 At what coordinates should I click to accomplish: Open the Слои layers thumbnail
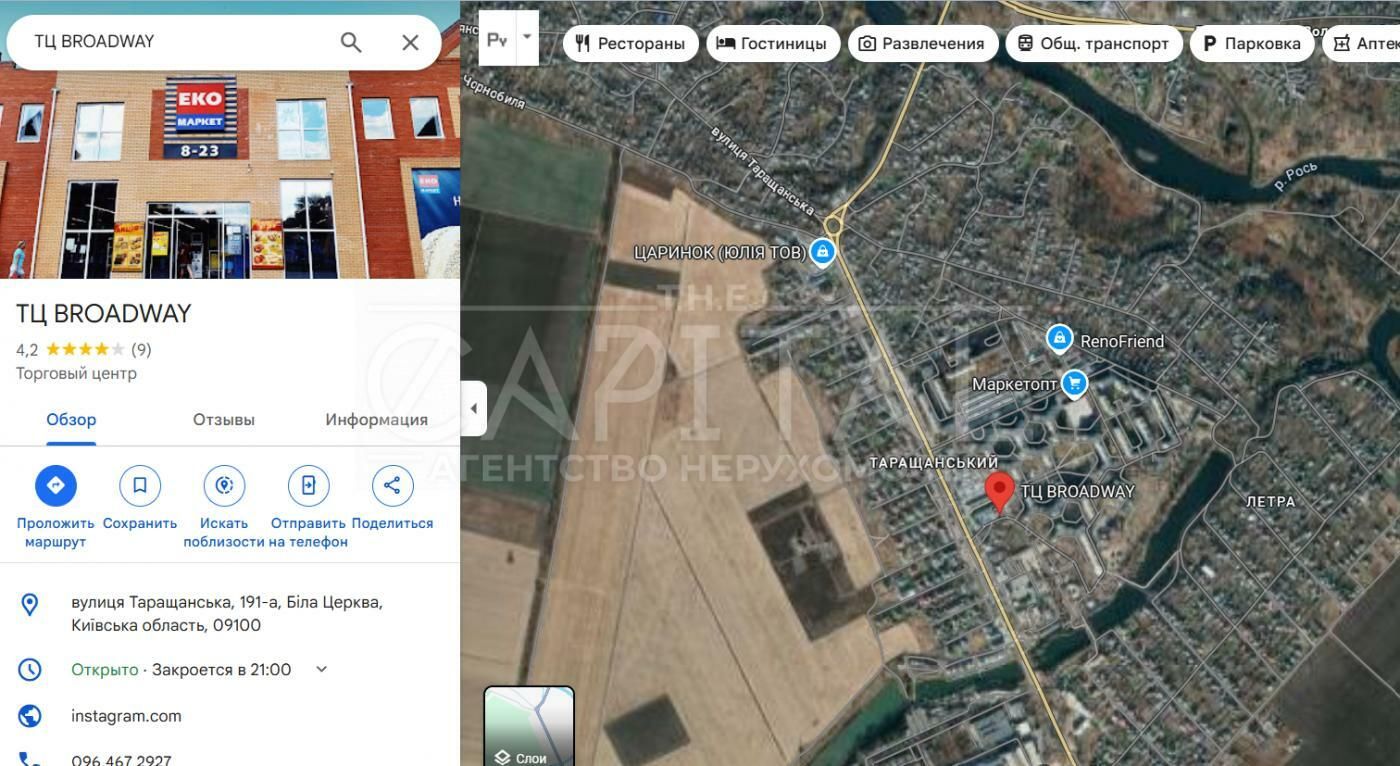529,727
